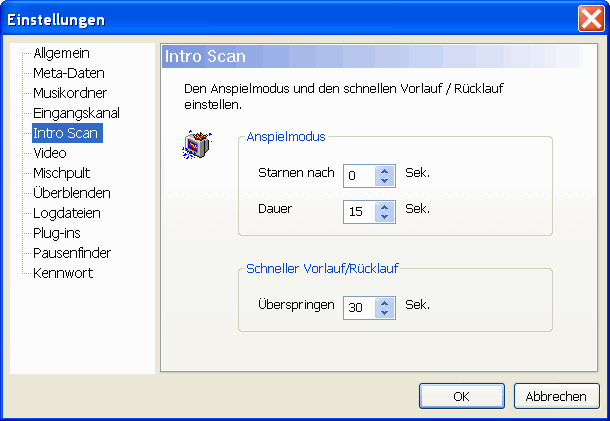Screen dimensions: 610x421
Task: Select the Video settings entry
Action: [x=49, y=153]
